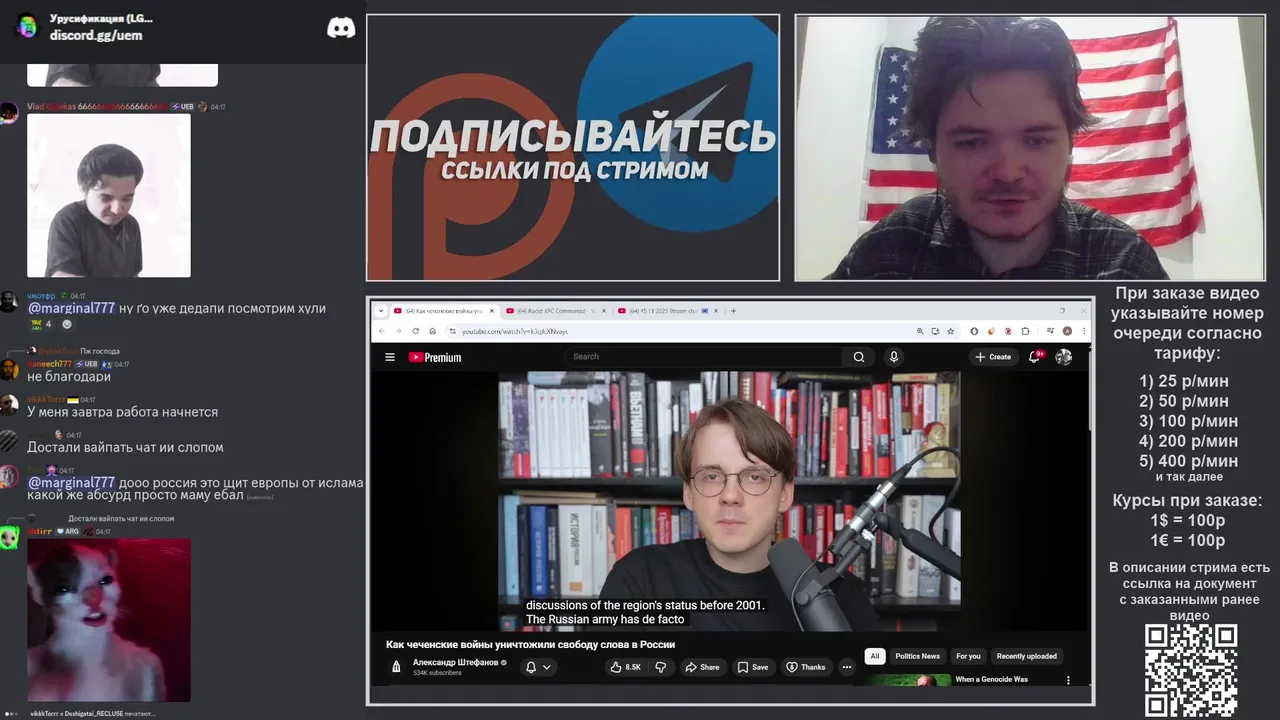1280x720 pixels.
Task: Close the Racist KFC Commercial tab
Action: (x=603, y=311)
